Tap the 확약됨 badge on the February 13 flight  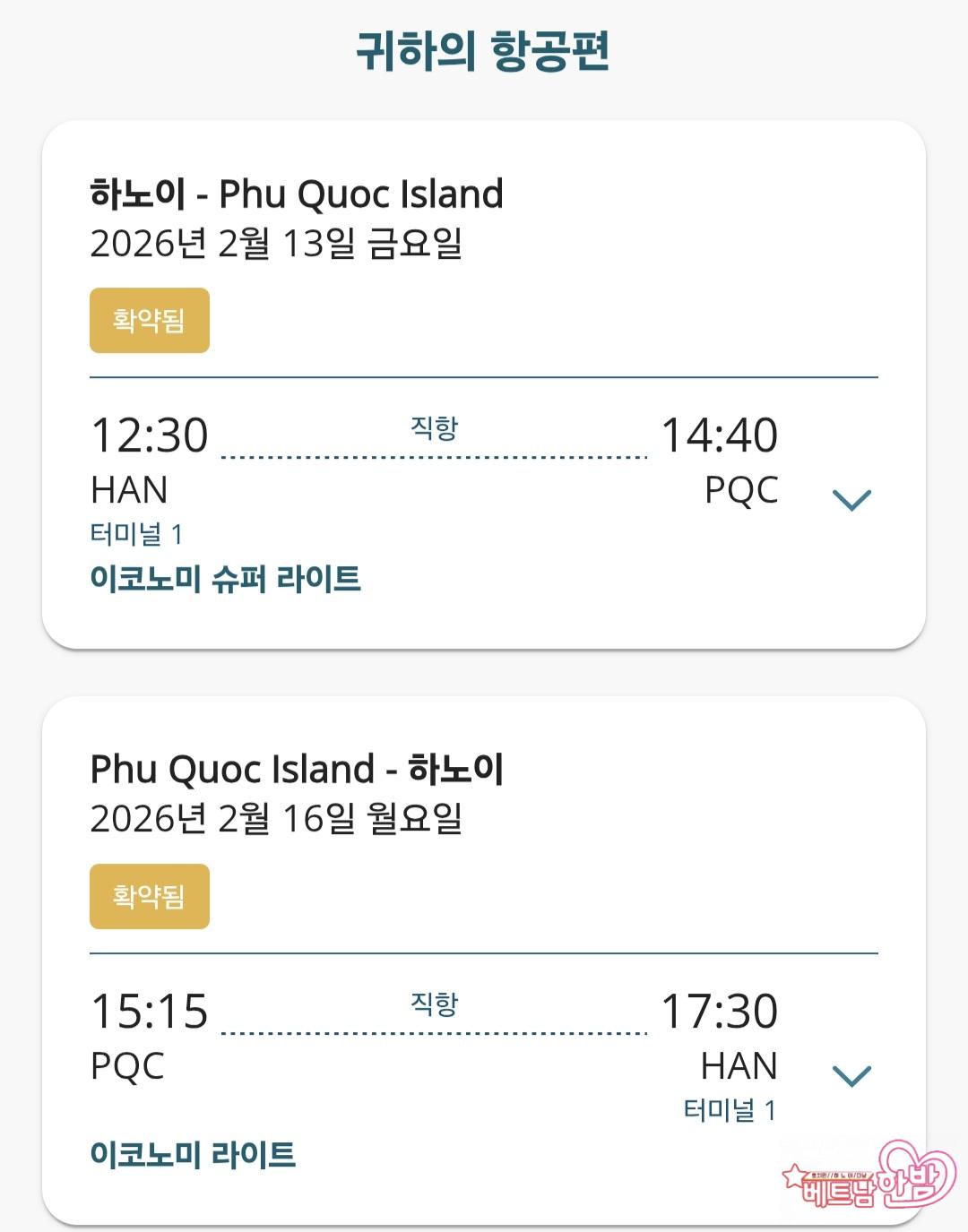(x=150, y=321)
